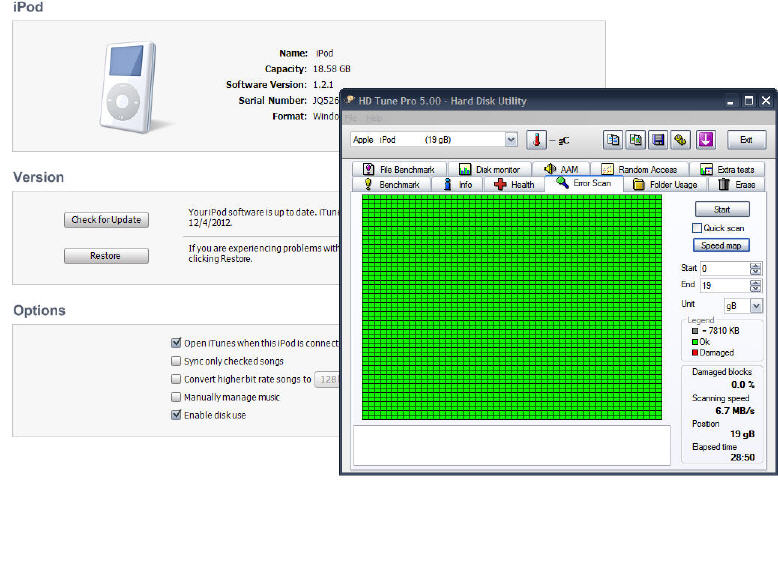Click the purple download arrow icon
The height and width of the screenshot is (568, 778).
click(705, 140)
